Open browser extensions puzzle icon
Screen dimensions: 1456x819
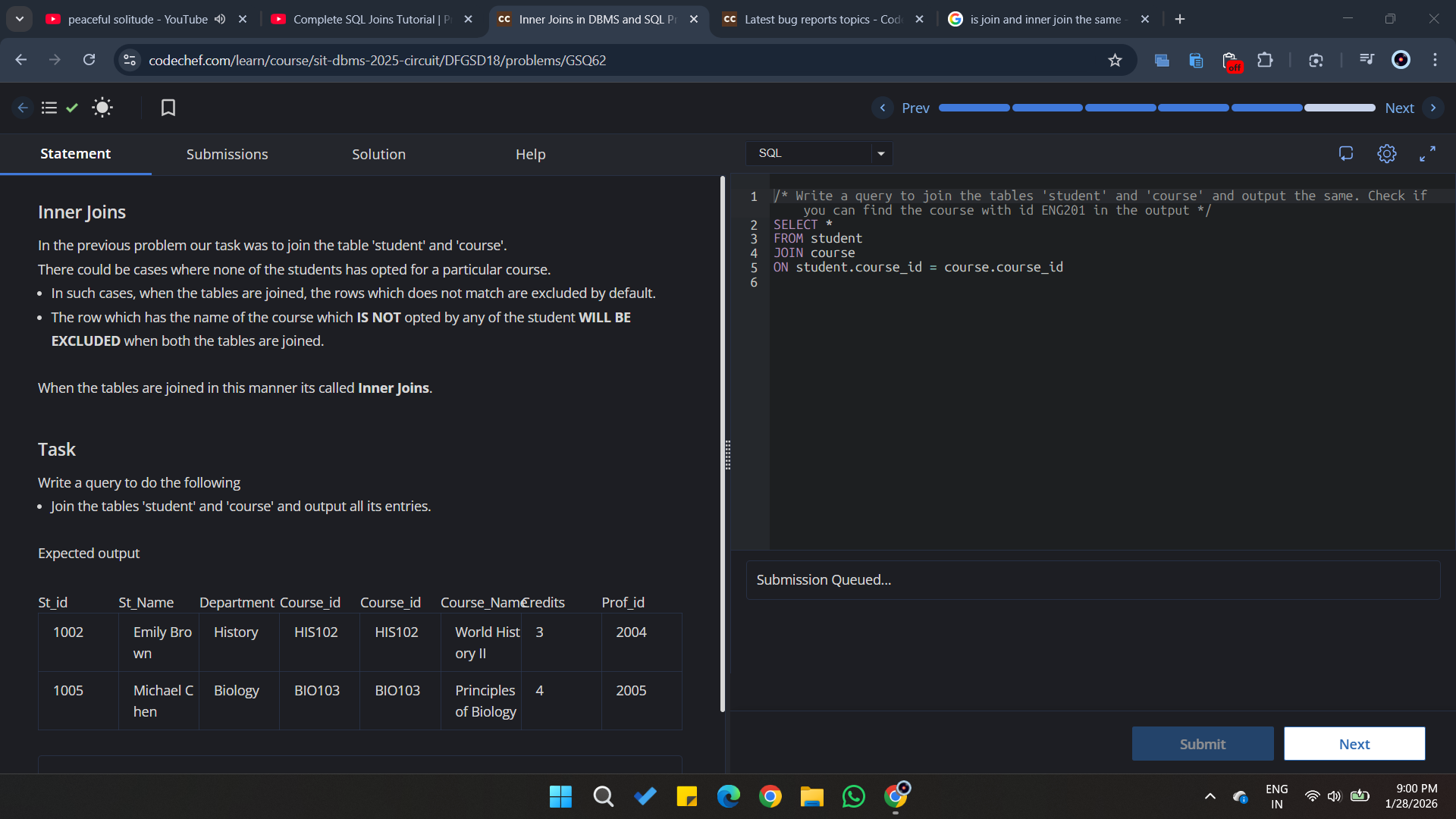click(x=1265, y=60)
